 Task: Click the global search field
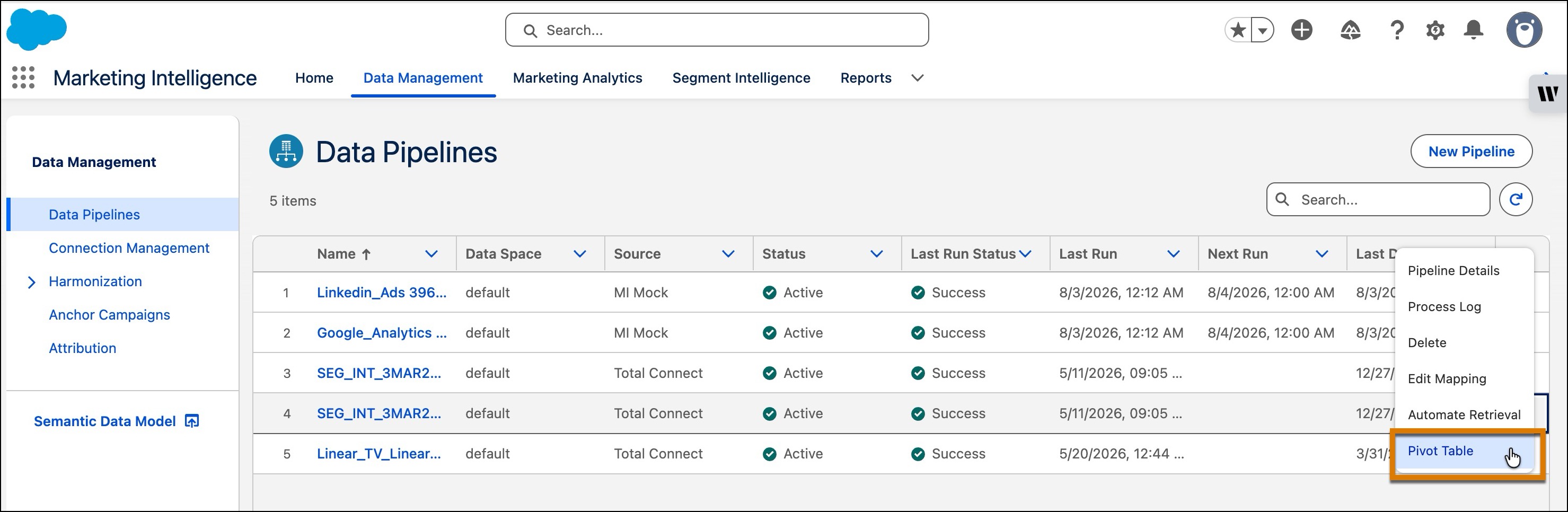[717, 30]
